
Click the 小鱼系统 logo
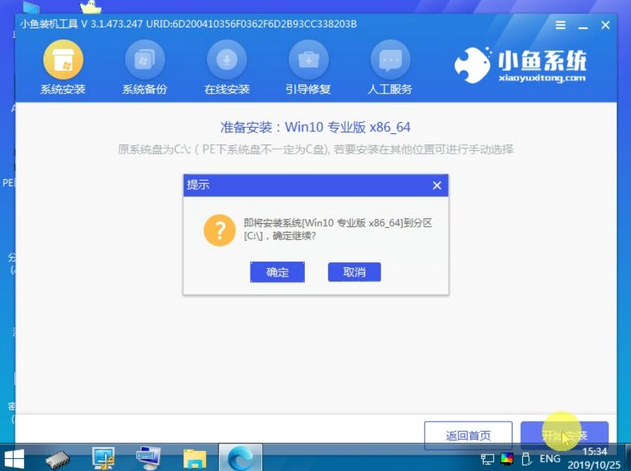[x=520, y=65]
